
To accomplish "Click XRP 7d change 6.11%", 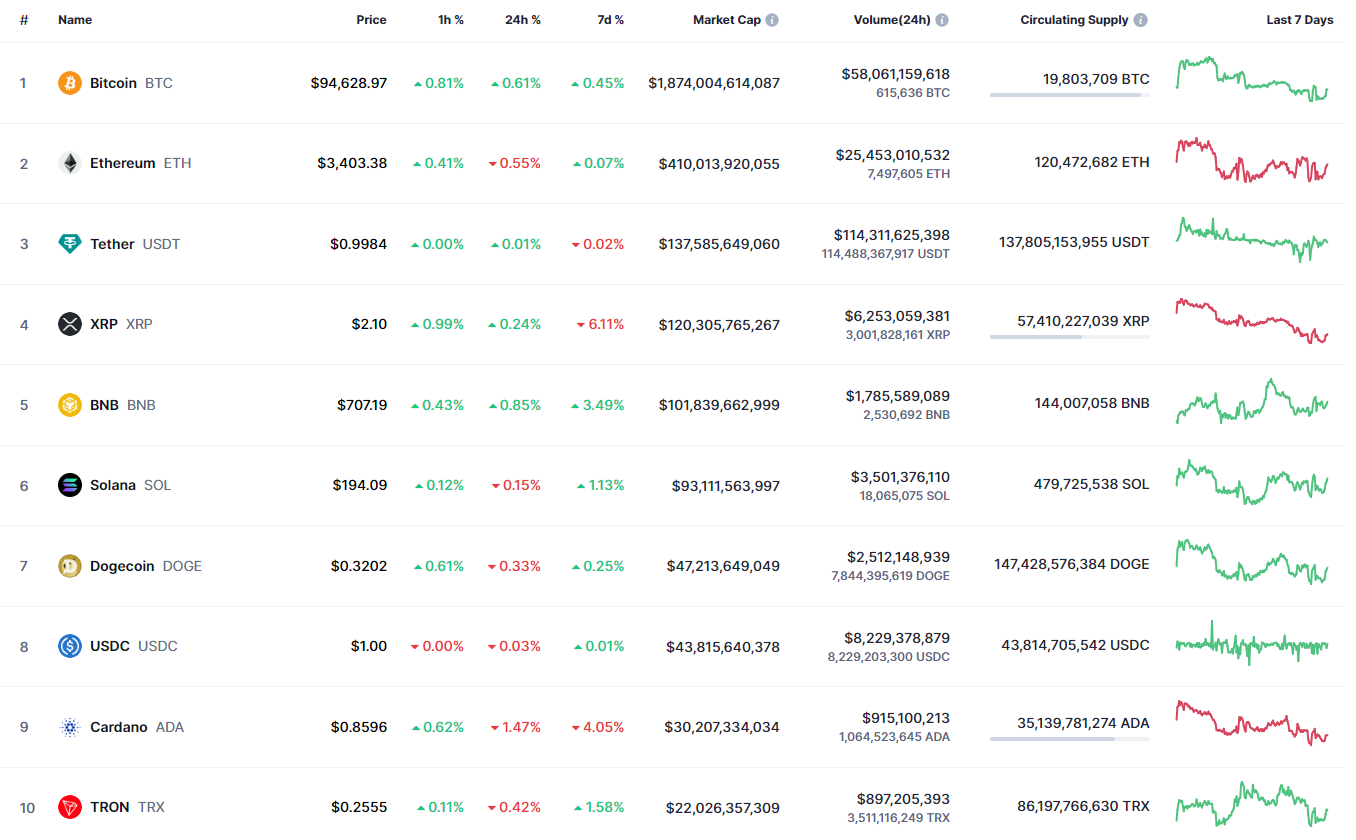I will point(600,324).
